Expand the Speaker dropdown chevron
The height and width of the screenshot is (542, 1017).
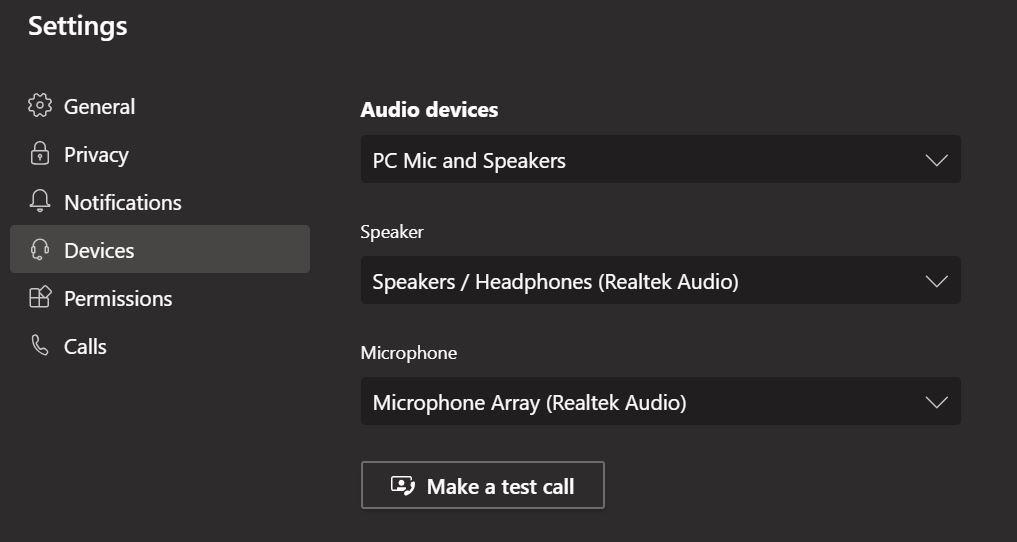click(x=937, y=281)
